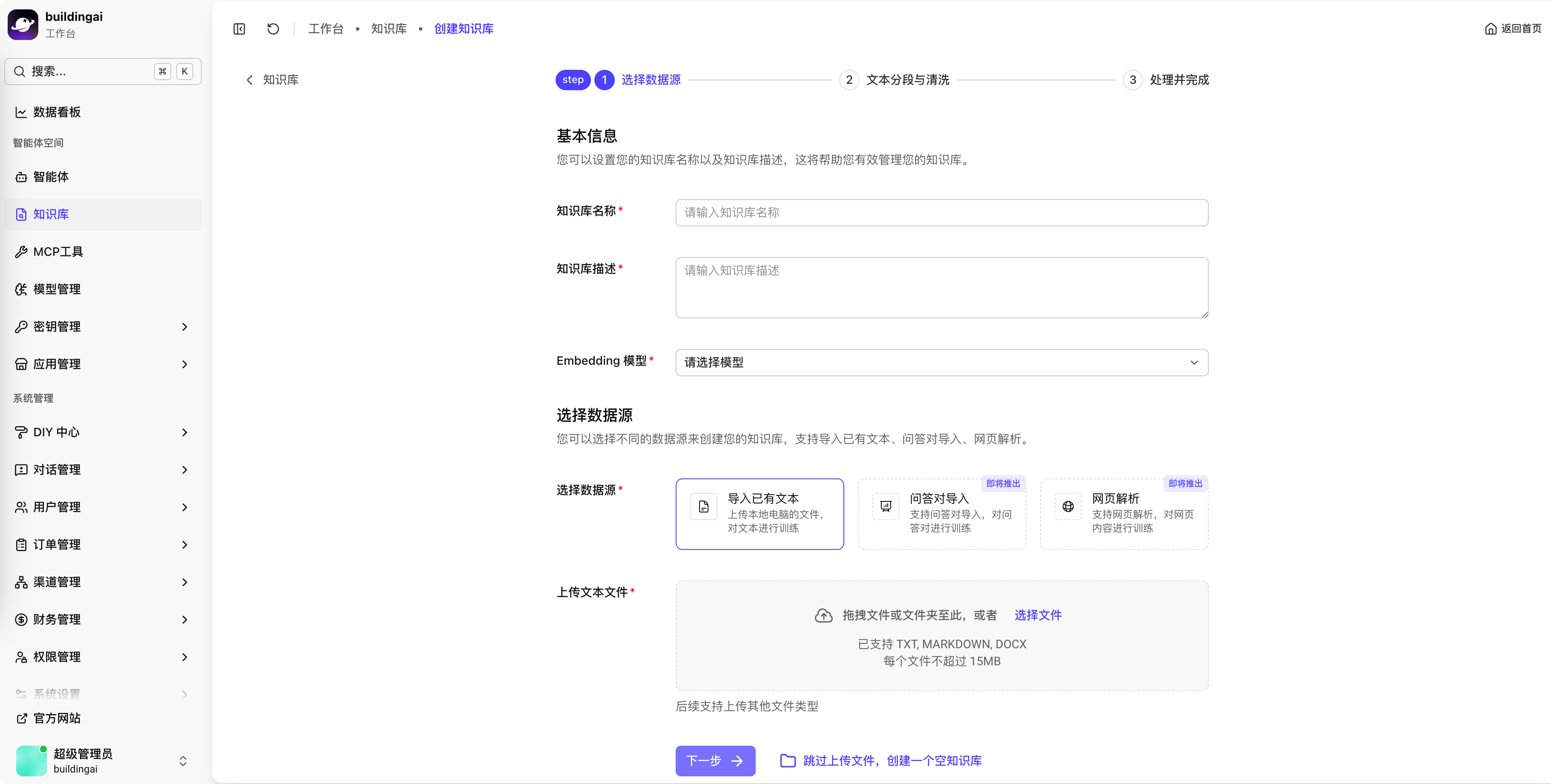Expand the DIY 中心 chevron

185,432
